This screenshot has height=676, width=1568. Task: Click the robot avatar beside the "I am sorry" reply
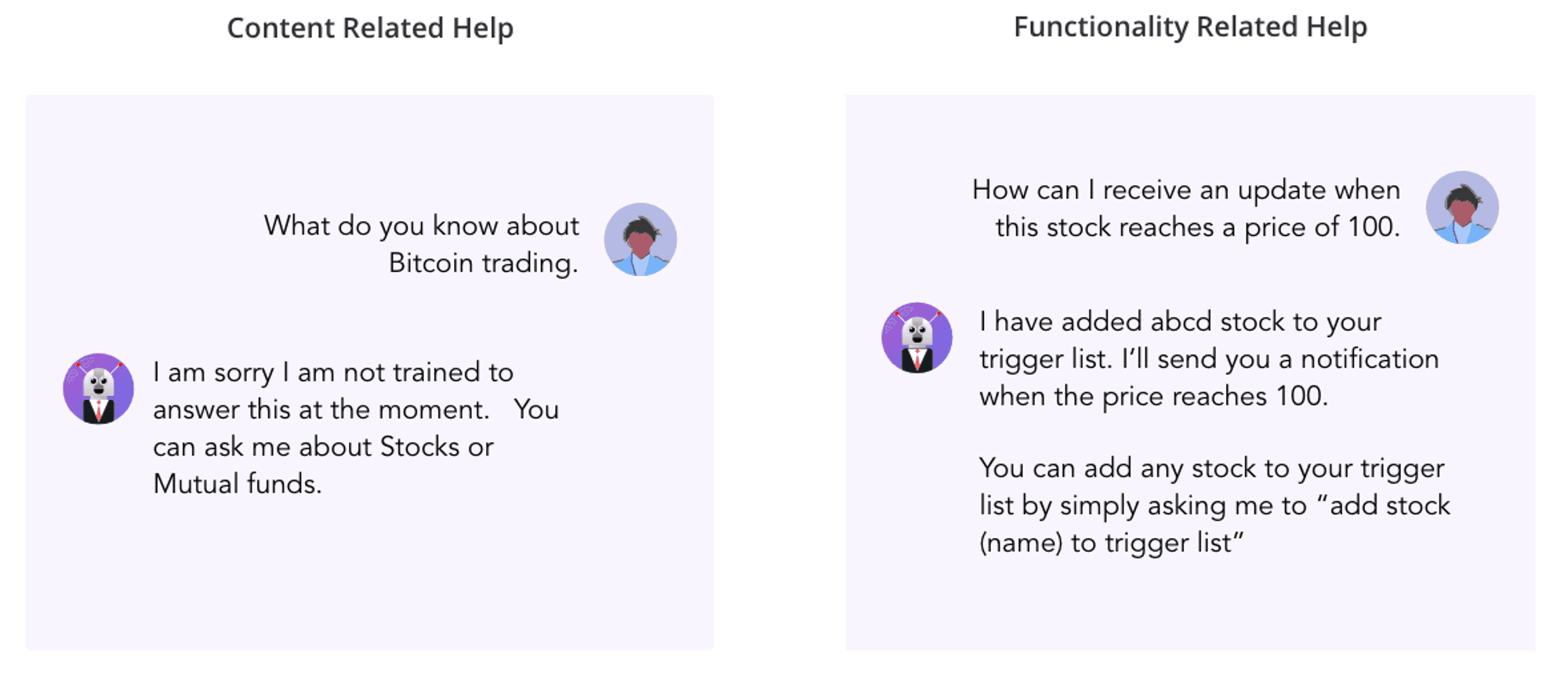coord(98,389)
